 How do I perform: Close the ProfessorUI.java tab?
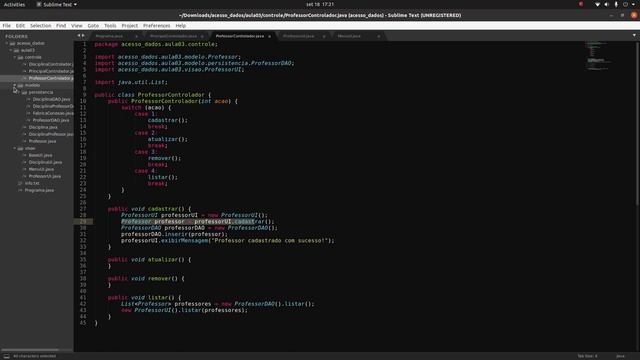[x=324, y=36]
